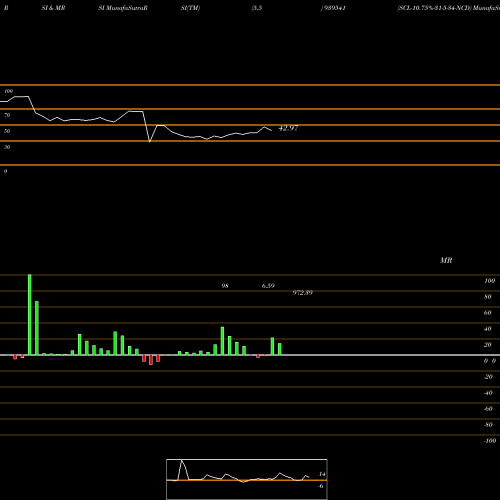Click the '50' label on RSI axis
500x500 pixels.
tap(7, 131)
